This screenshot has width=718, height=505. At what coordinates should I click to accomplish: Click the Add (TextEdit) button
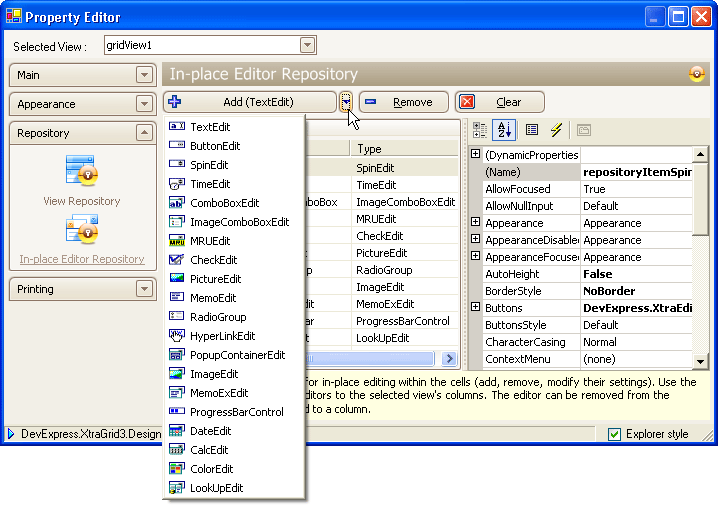click(250, 102)
